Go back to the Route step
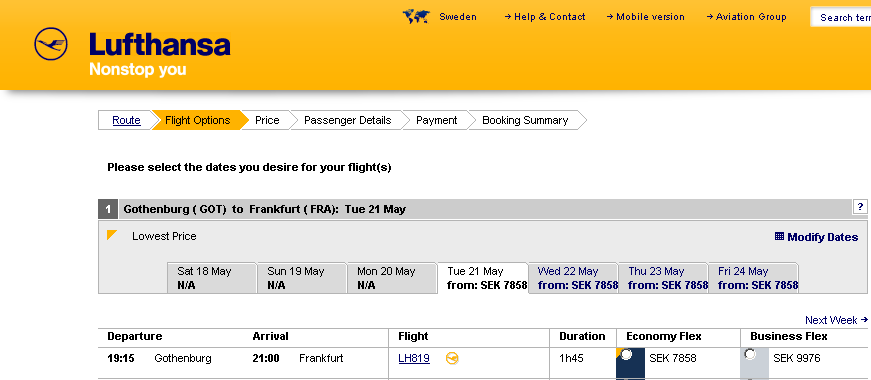The image size is (871, 380). (x=126, y=121)
